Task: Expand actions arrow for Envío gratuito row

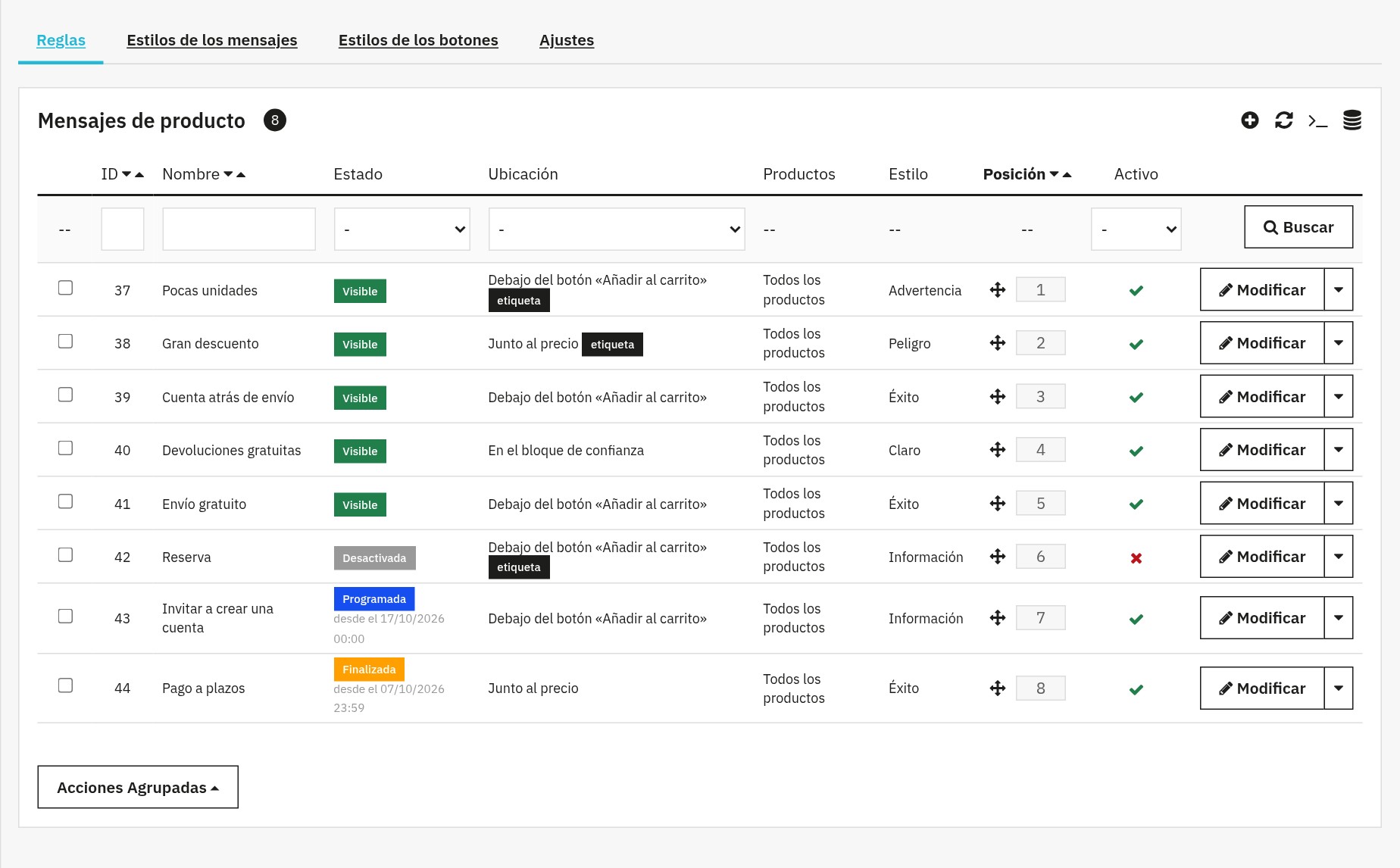Action: [1339, 503]
